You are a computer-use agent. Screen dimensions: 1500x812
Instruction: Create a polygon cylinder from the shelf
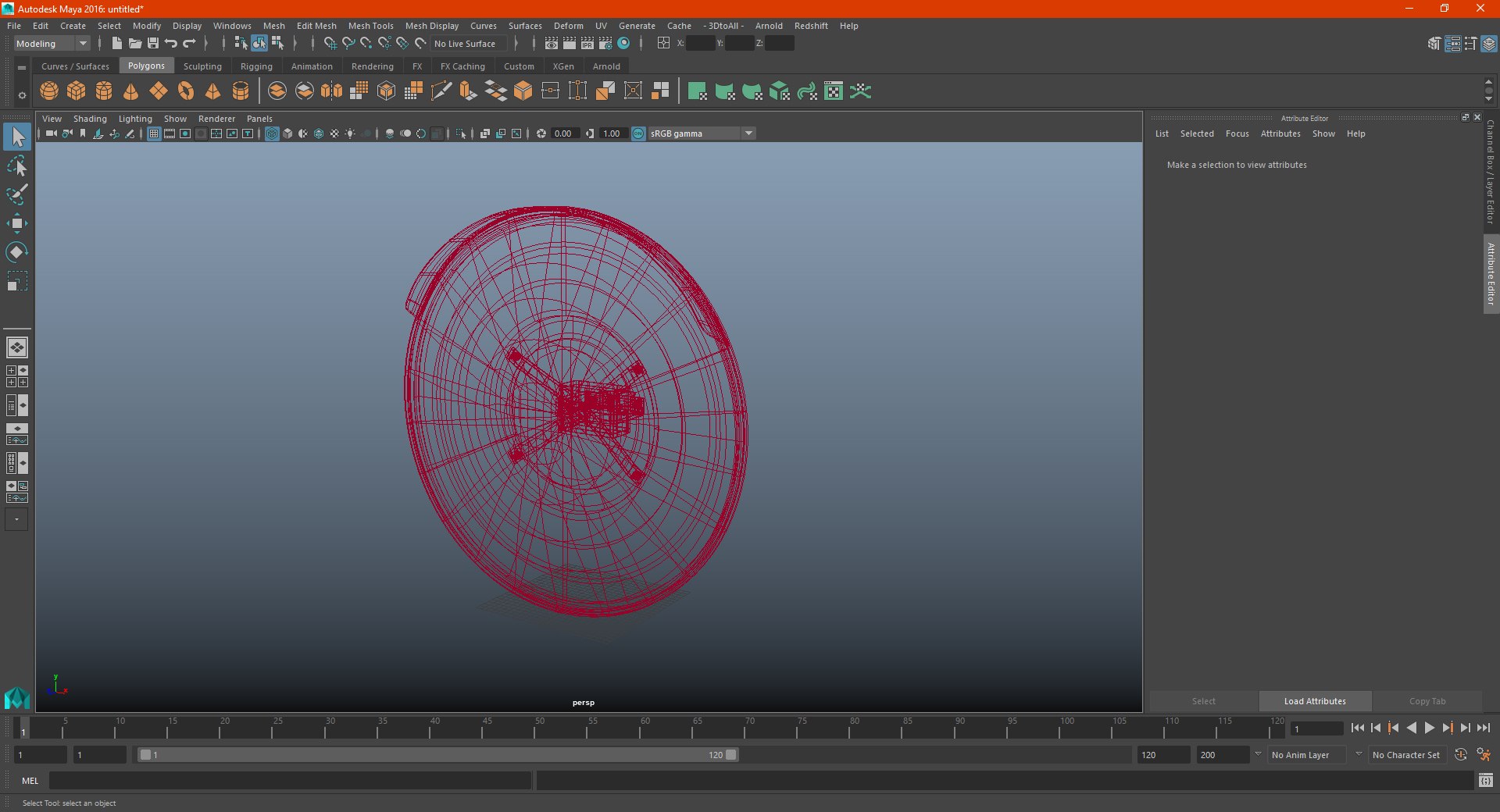click(104, 91)
